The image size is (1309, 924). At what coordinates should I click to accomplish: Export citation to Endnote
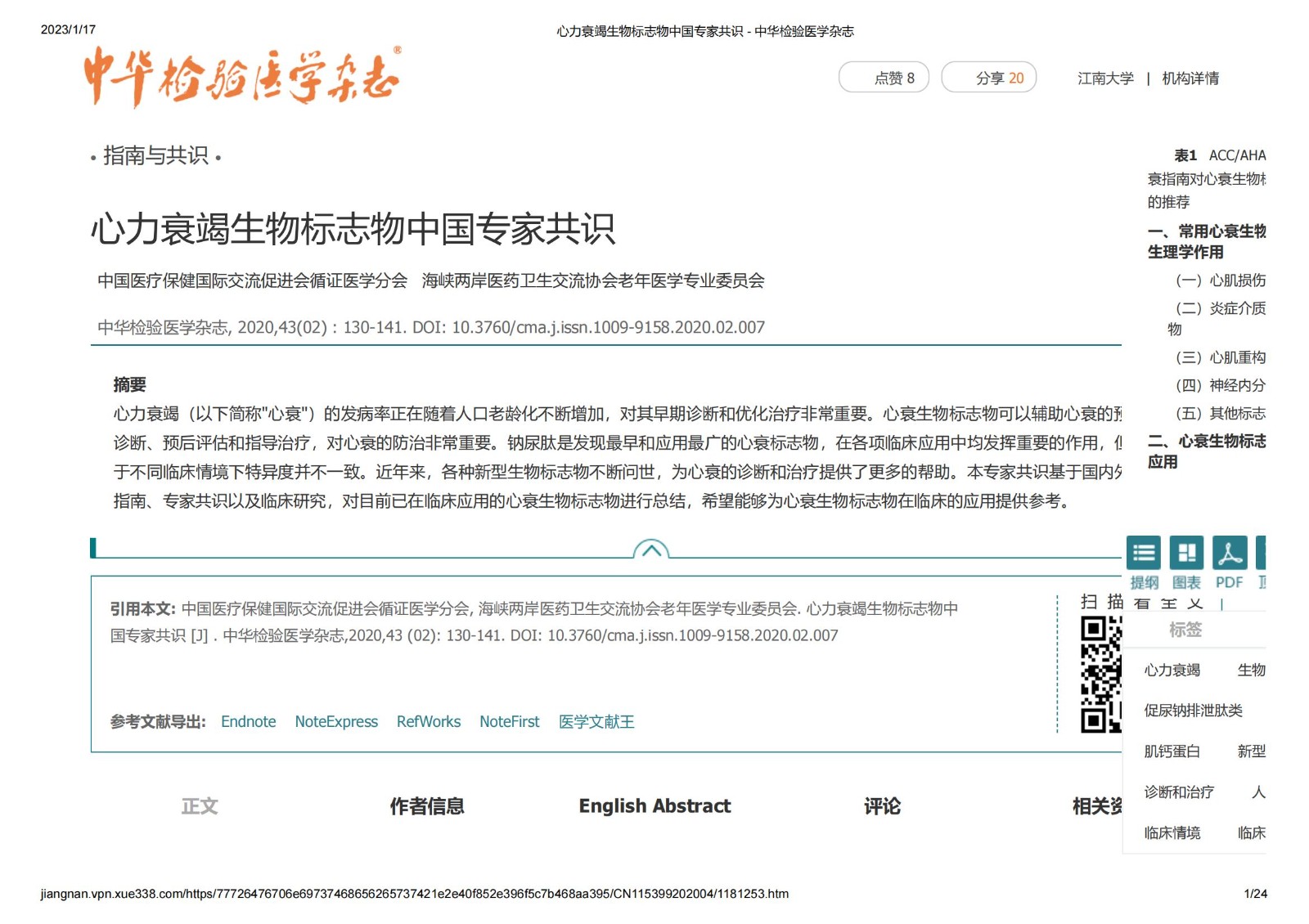[x=248, y=722]
